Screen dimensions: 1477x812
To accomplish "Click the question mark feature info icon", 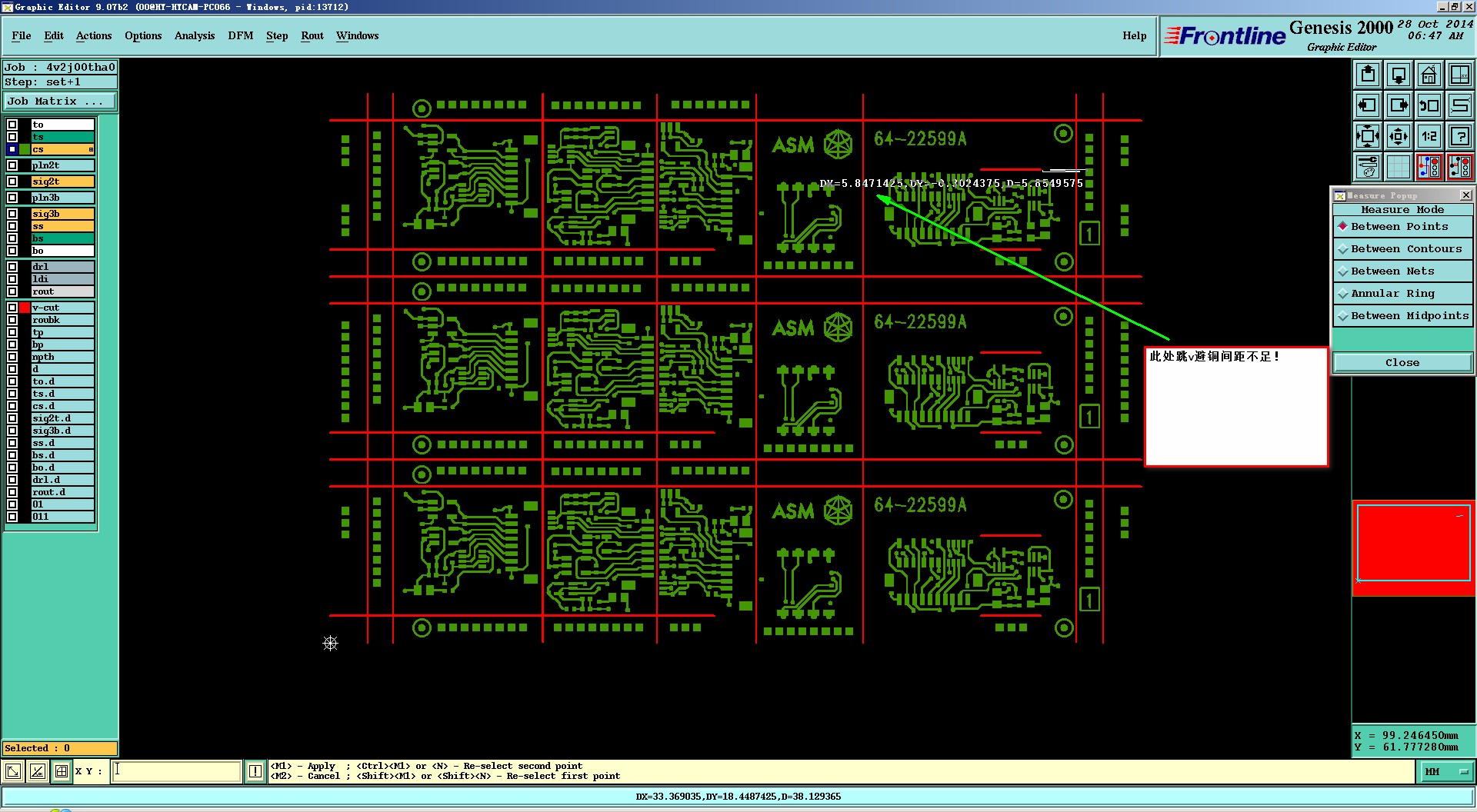I will [x=1459, y=136].
